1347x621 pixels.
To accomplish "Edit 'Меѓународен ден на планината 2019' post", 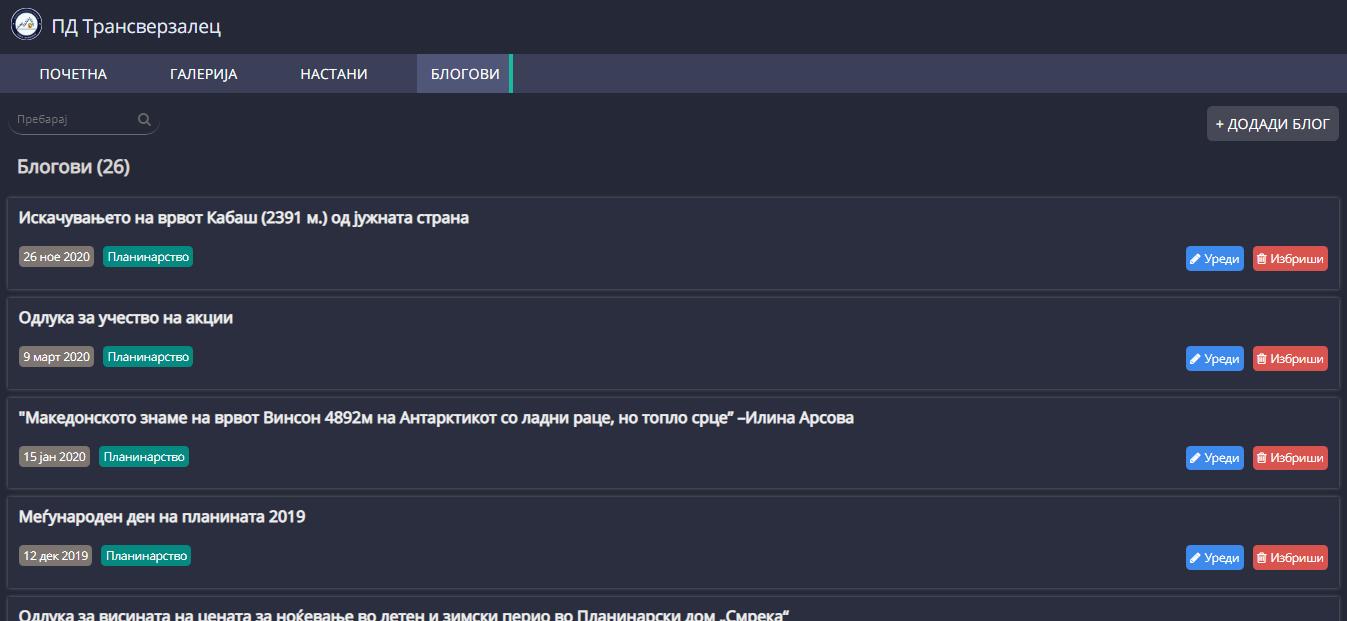I will tap(1214, 558).
